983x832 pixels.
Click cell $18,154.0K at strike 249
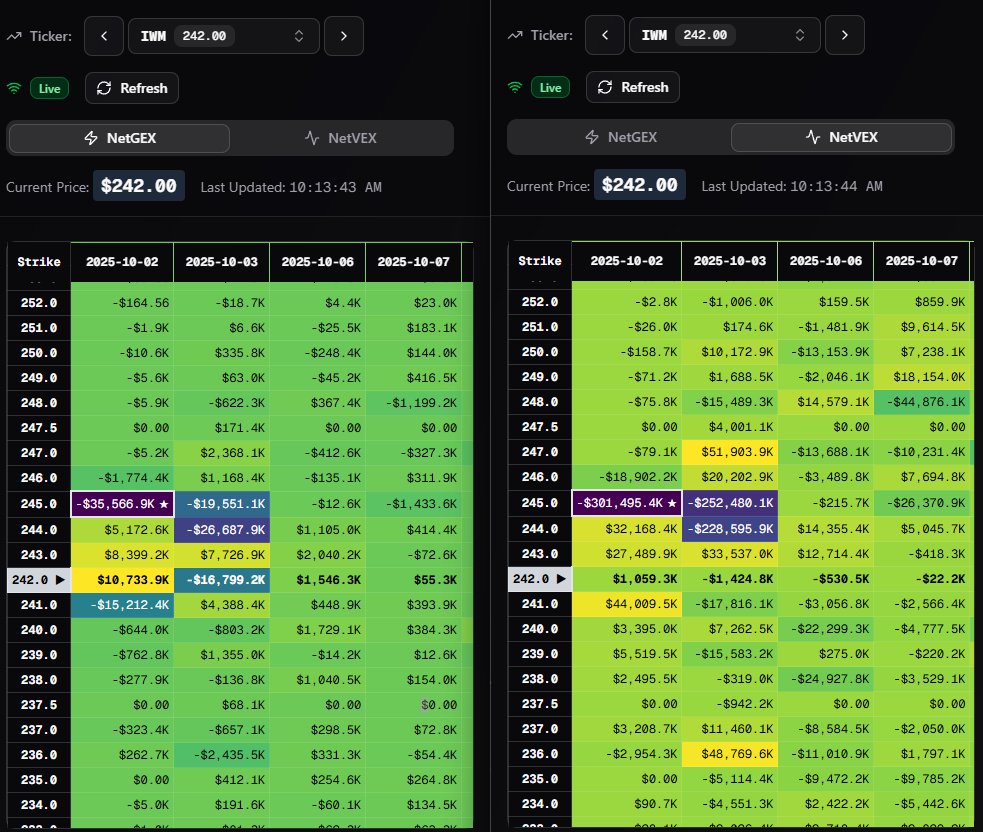coord(922,377)
